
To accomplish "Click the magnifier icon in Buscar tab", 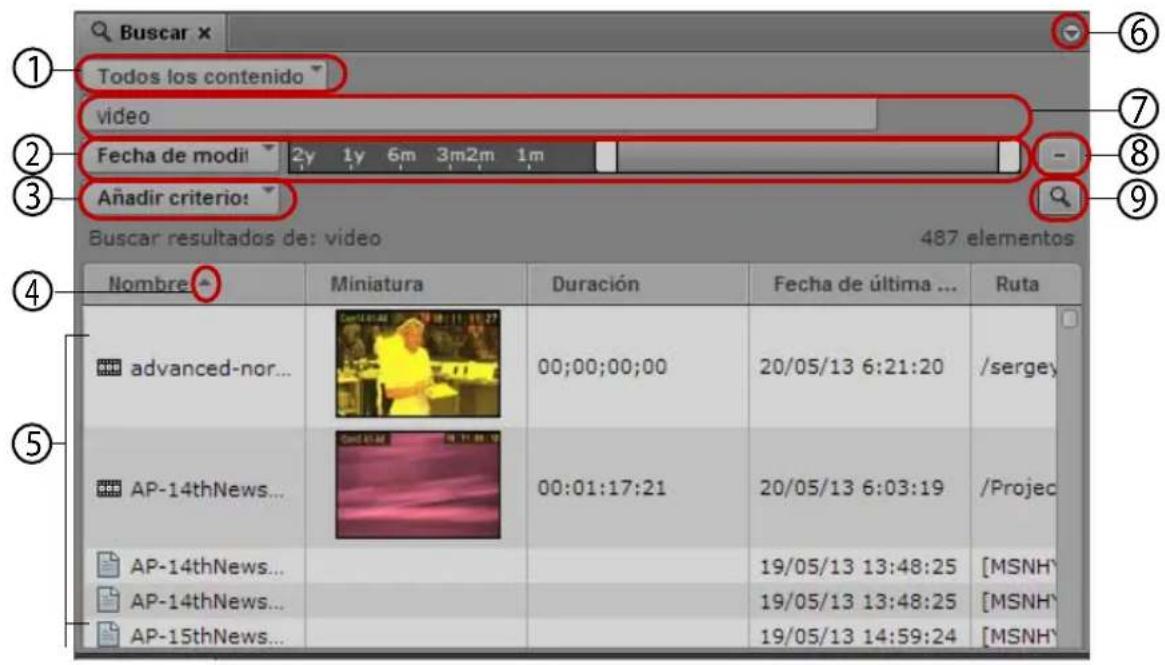I will 100,32.
